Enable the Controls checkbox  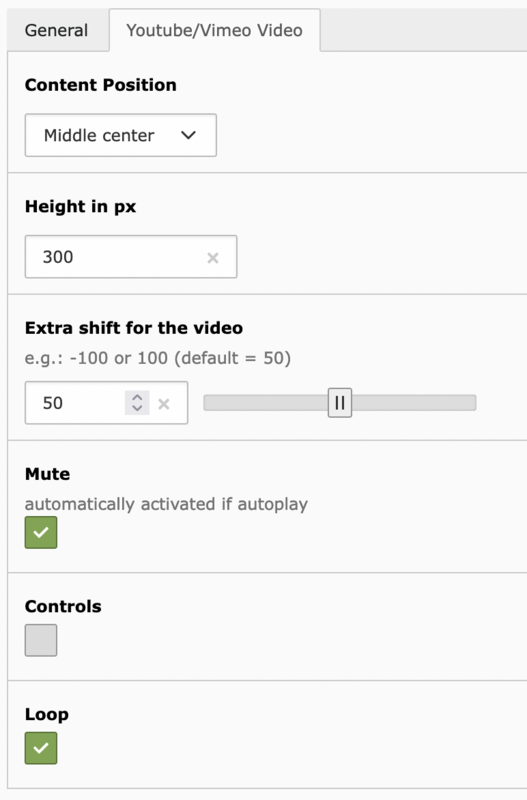(x=41, y=640)
